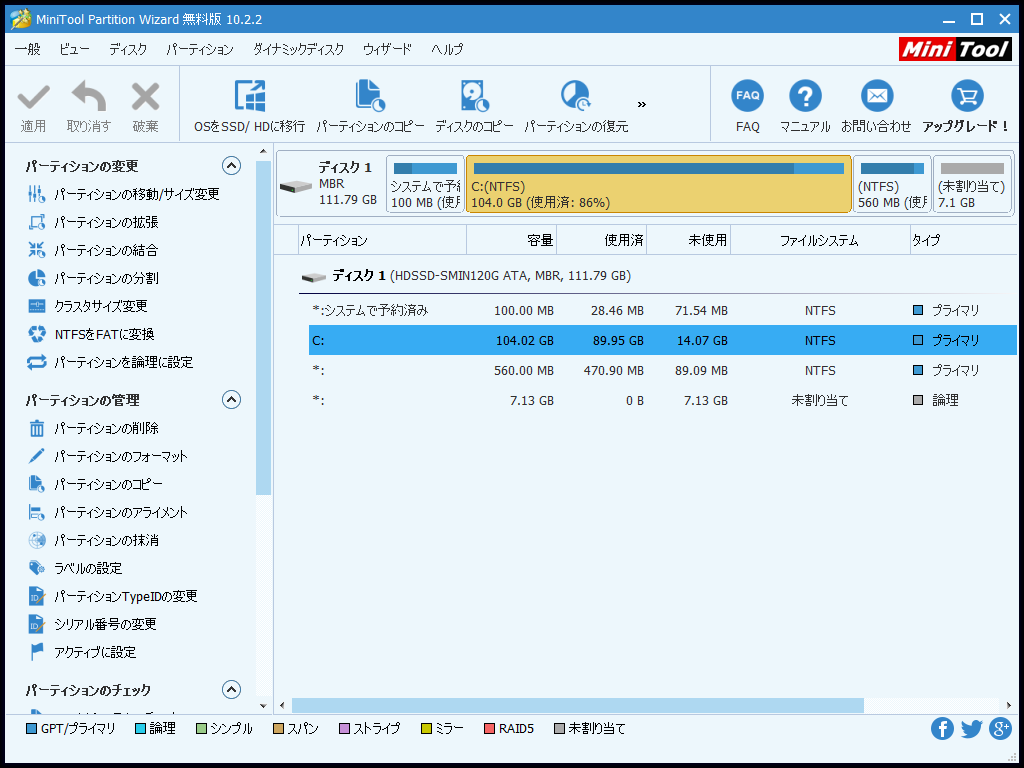This screenshot has width=1024, height=768.
Task: Click the お問い合わせ mail icon
Action: click(x=876, y=97)
